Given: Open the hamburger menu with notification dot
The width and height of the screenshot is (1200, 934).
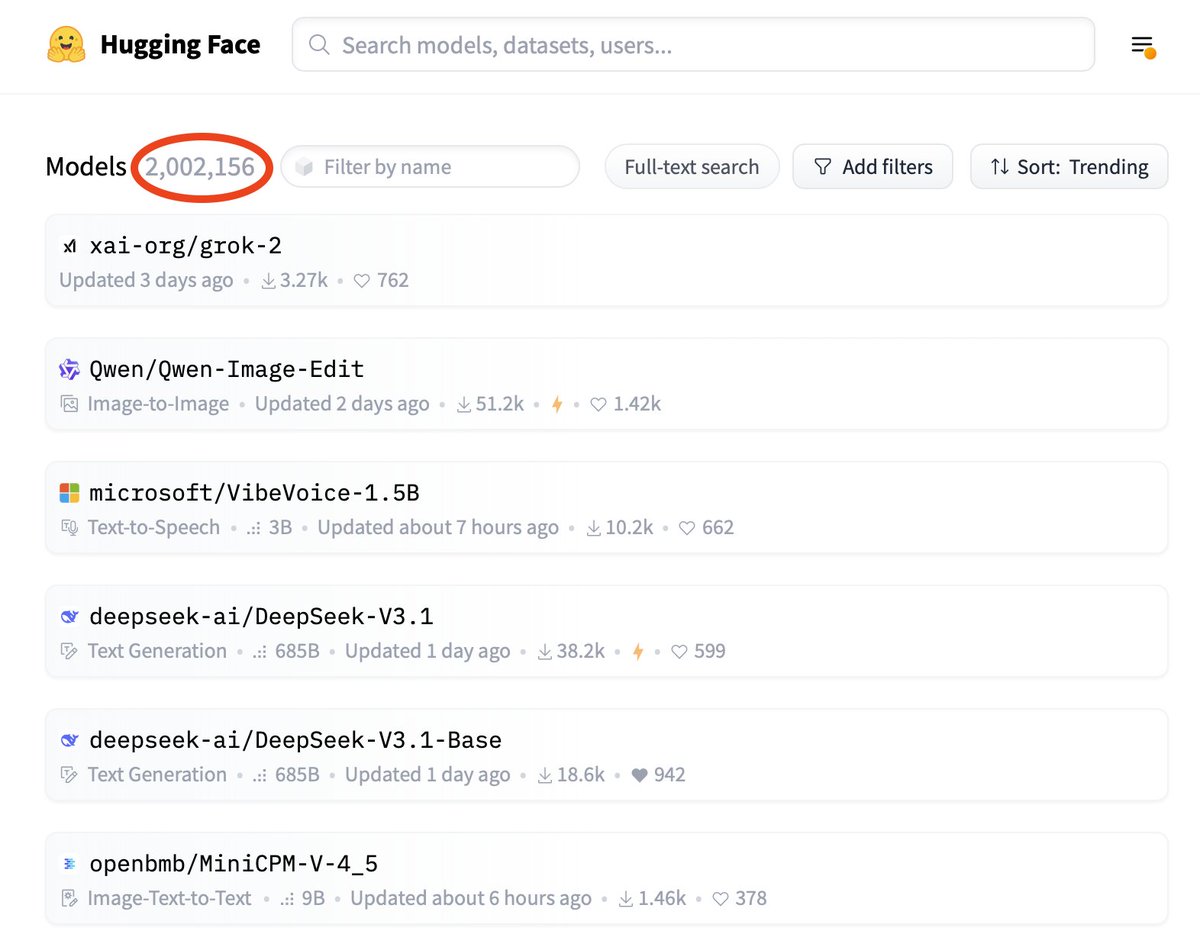Looking at the screenshot, I should tap(1142, 46).
